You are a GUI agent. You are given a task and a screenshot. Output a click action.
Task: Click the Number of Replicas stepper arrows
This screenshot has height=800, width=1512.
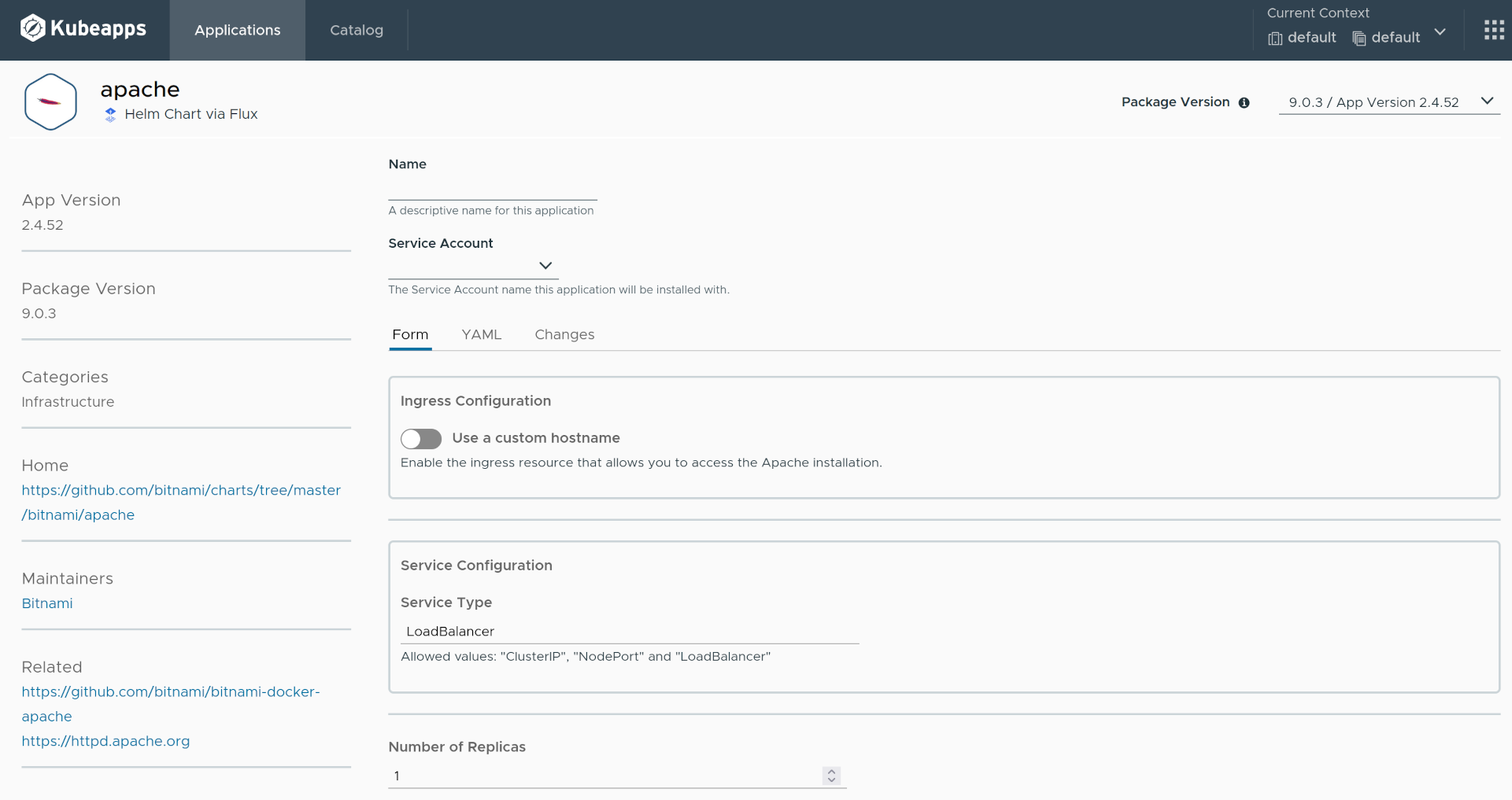[x=831, y=776]
